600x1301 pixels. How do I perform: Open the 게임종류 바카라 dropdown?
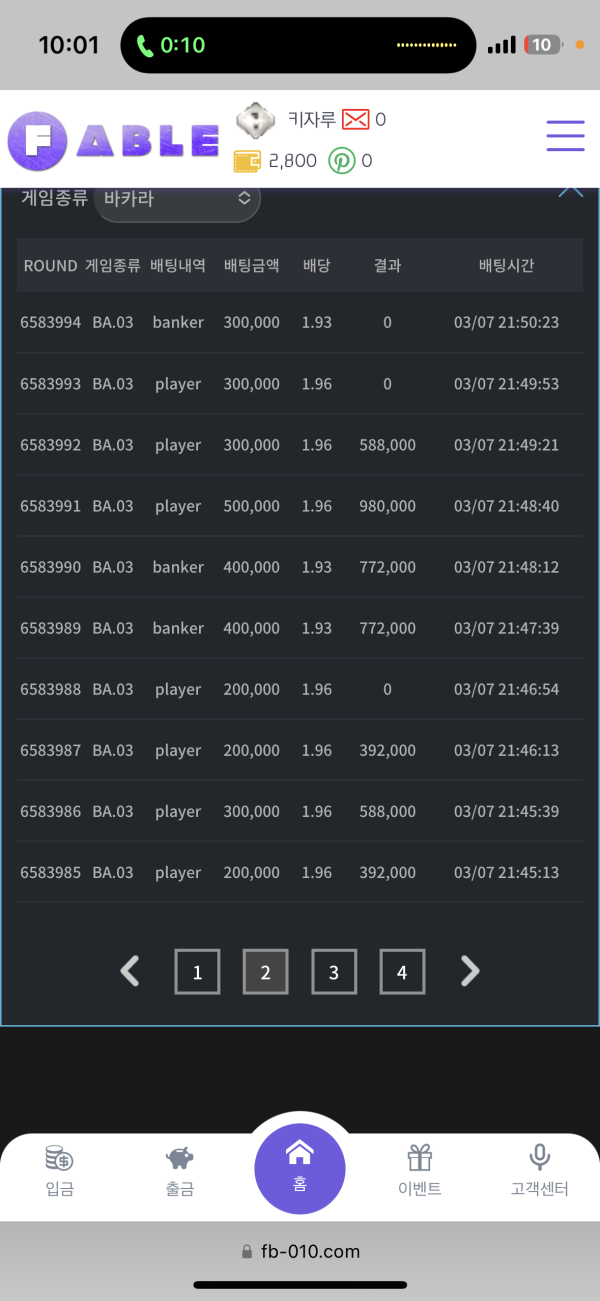click(177, 199)
